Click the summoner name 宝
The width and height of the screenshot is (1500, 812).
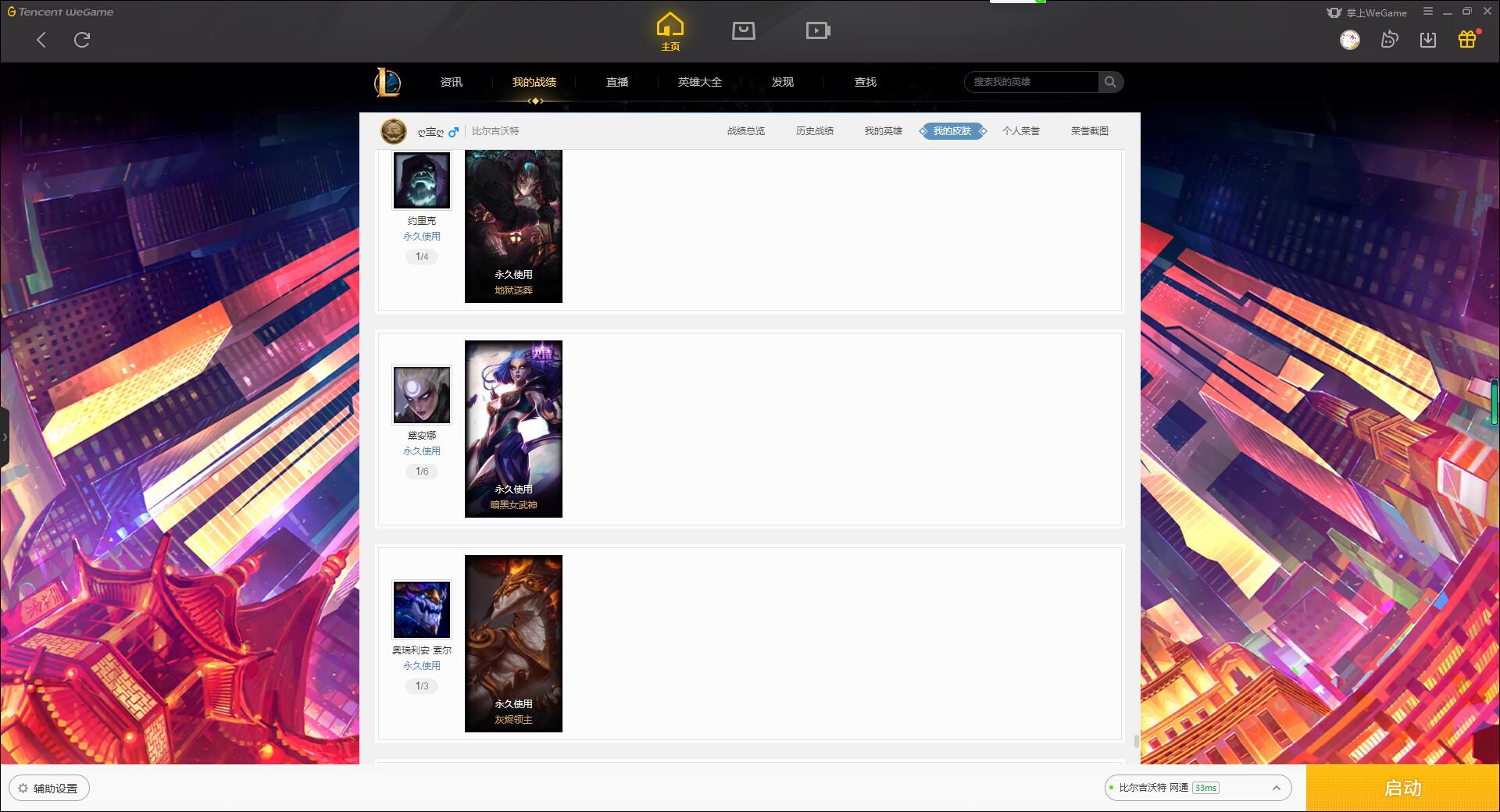(x=430, y=132)
